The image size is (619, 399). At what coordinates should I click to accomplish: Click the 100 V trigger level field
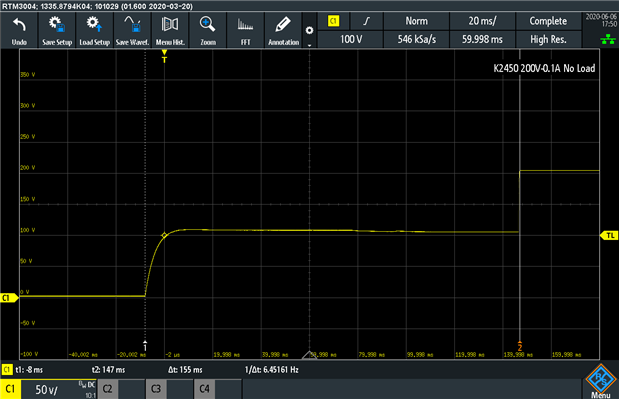coord(351,39)
